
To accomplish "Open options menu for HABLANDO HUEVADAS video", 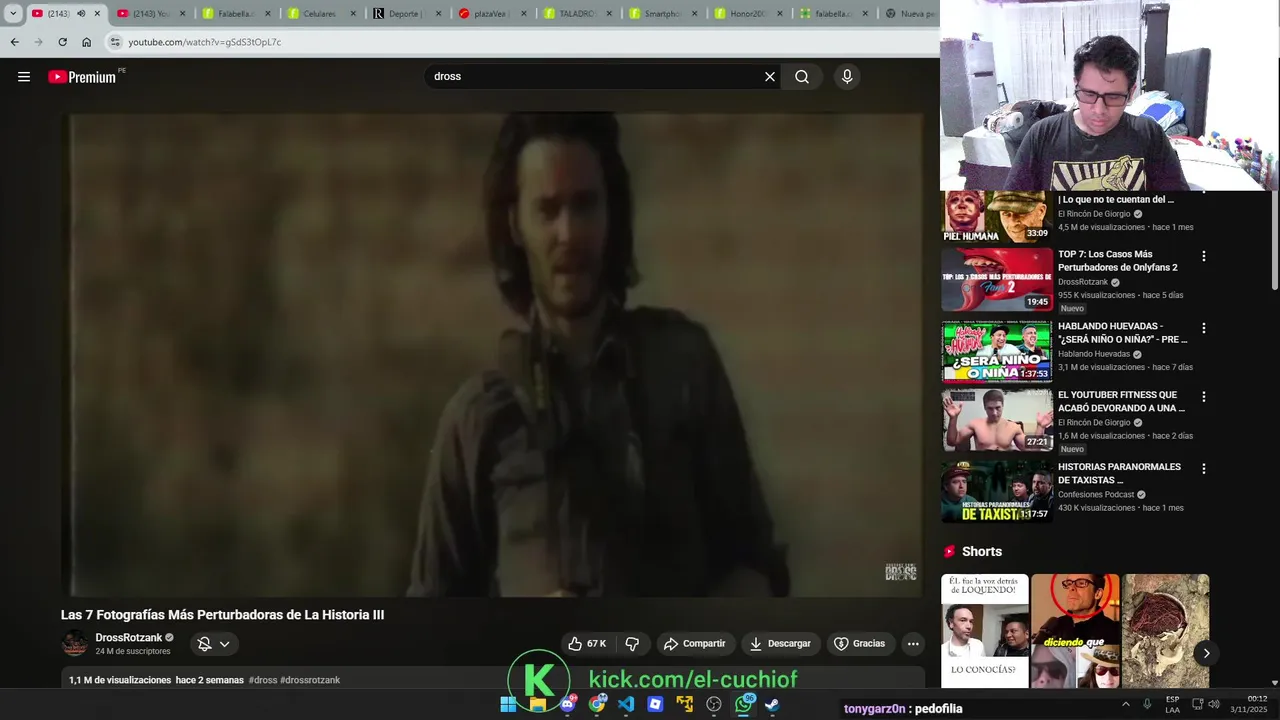I will coord(1203,328).
